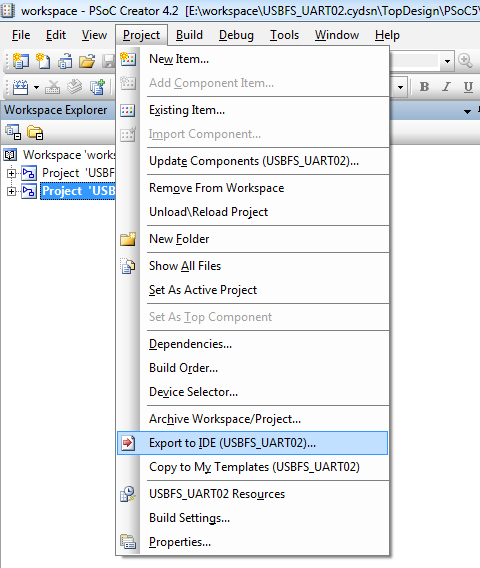
Task: Expand the highlighted USB project node
Action: pyautogui.click(x=11, y=191)
